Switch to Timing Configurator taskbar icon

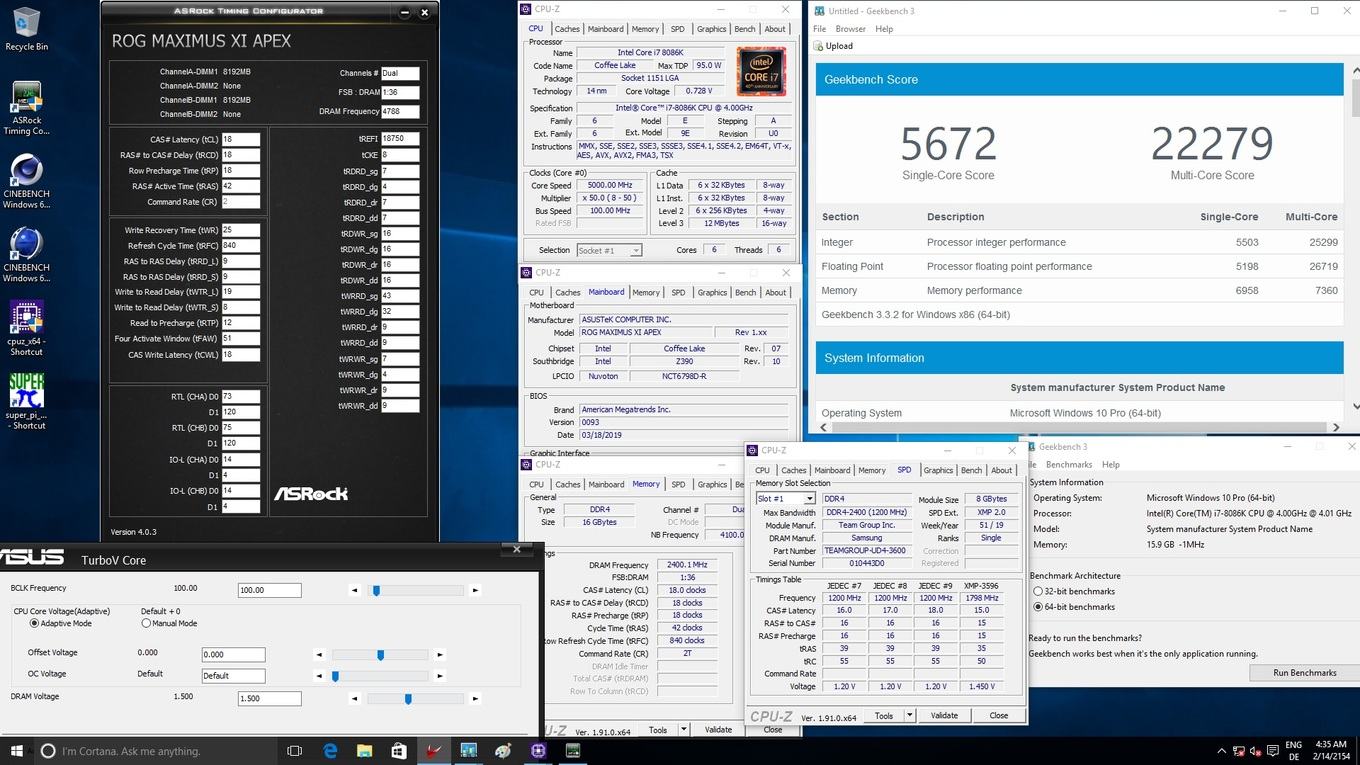[x=573, y=751]
